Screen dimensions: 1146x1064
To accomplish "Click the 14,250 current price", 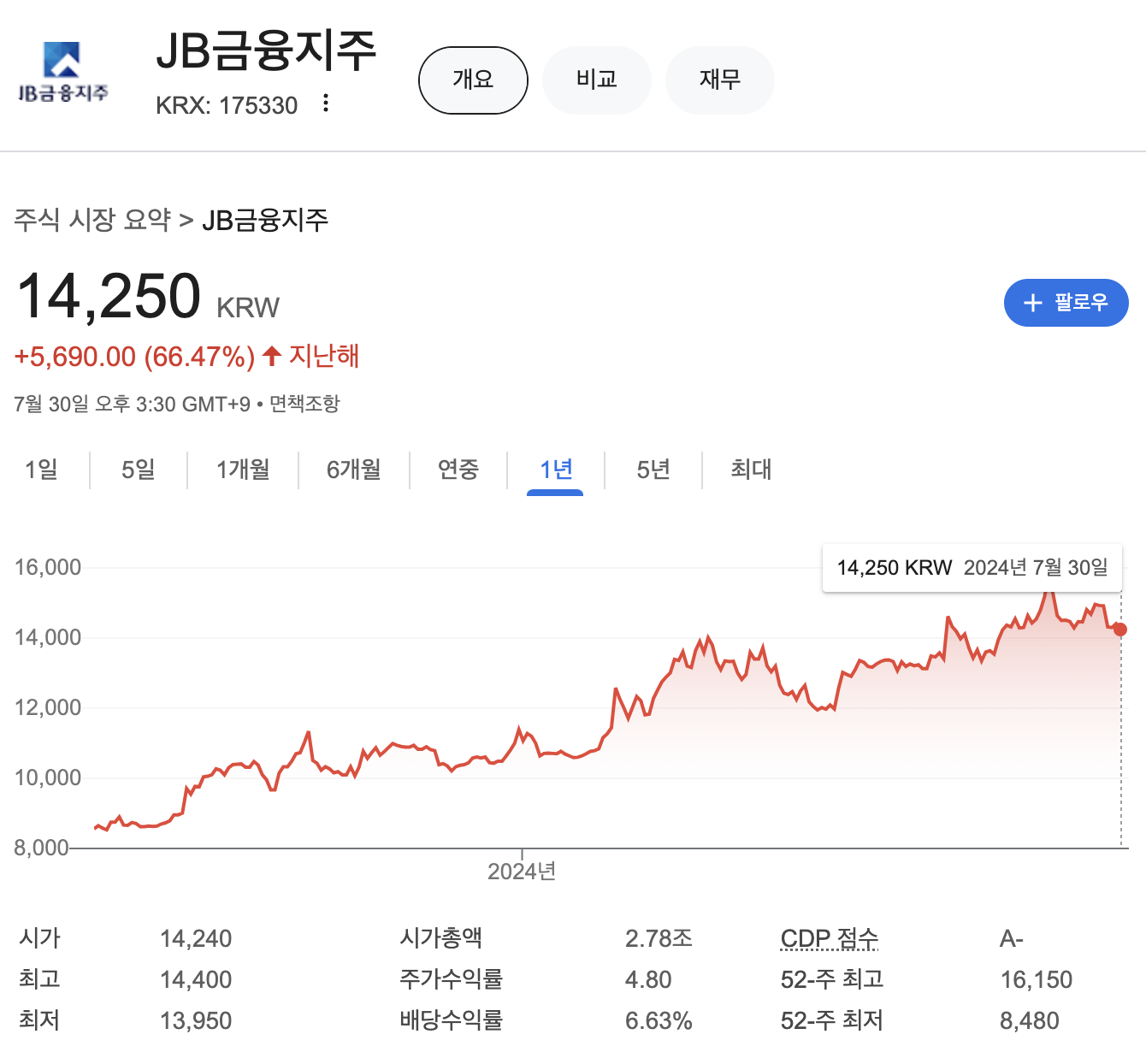I will click(x=109, y=296).
